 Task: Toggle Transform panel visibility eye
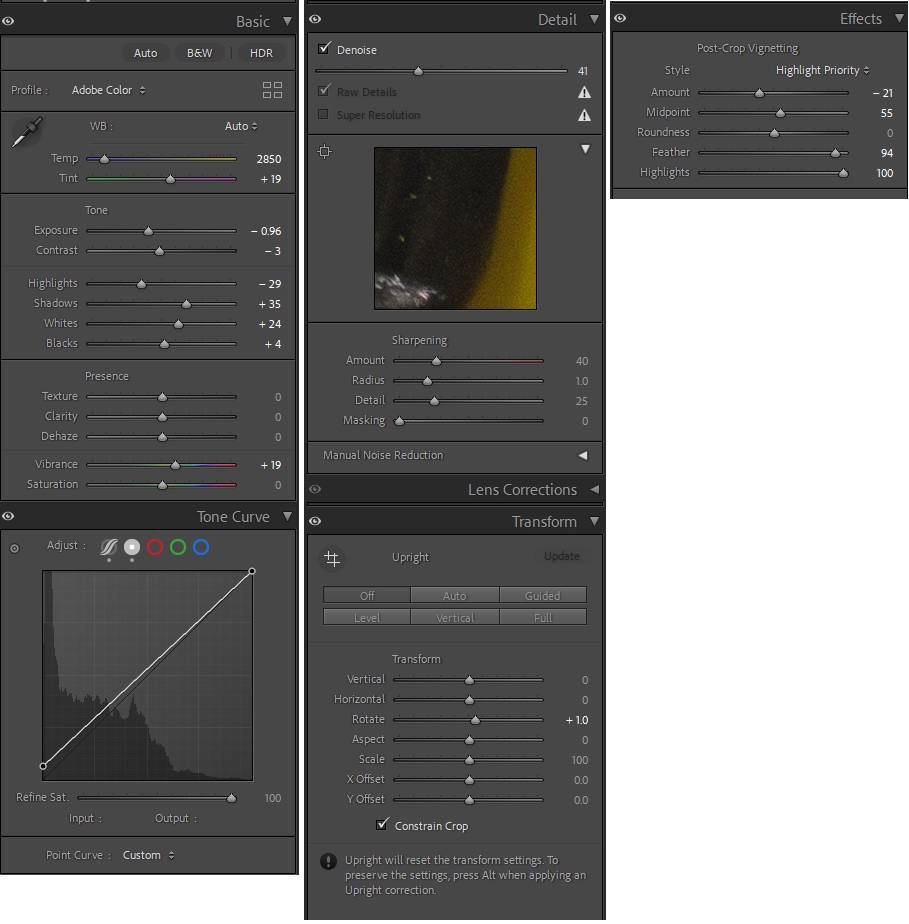pos(315,521)
